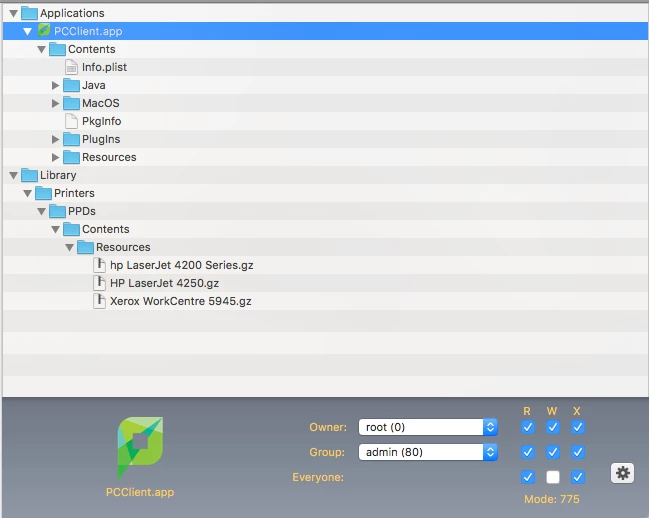Toggle Owner write permission checkbox
Viewport: 649px width, 518px height.
pyautogui.click(x=553, y=427)
